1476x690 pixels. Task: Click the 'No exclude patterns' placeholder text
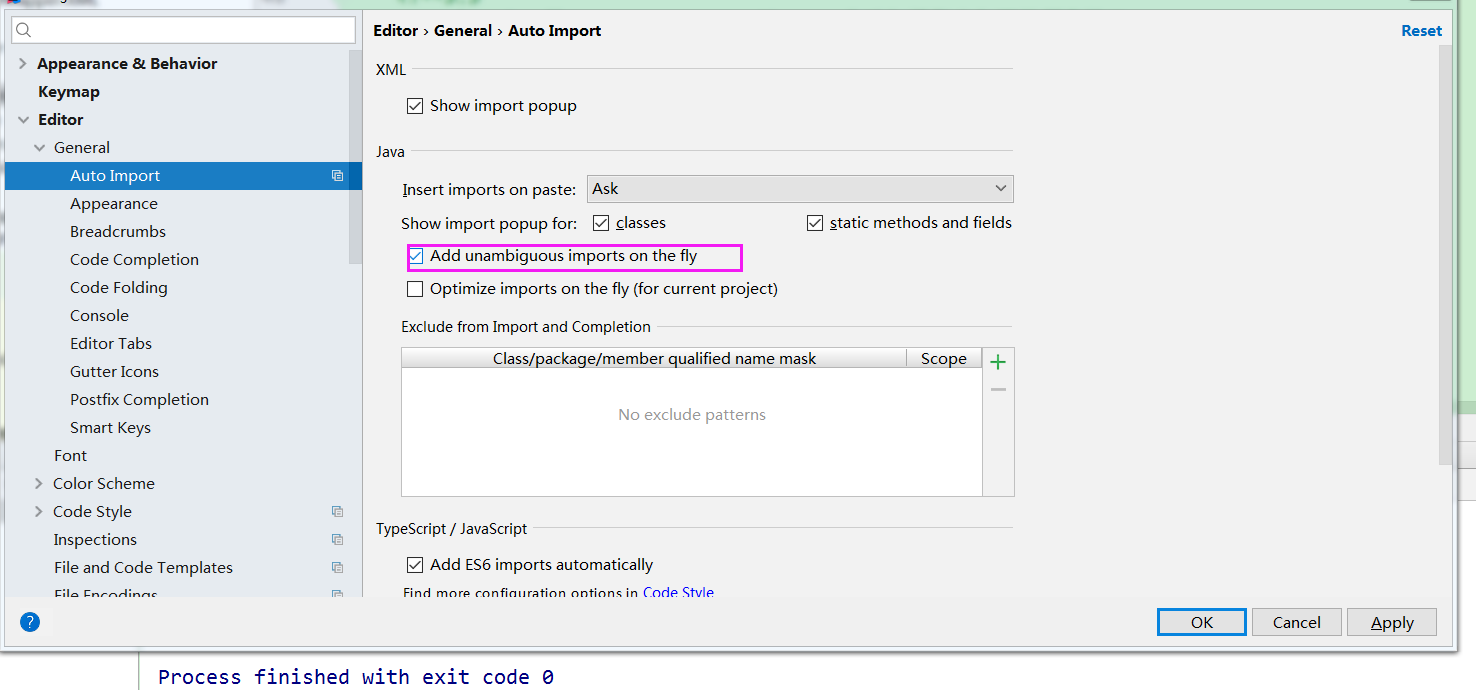(692, 415)
